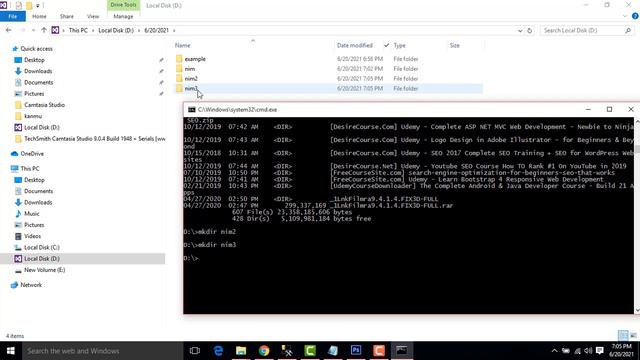Screen dimensions: 640x360
Task: Sort files by Name column
Action: point(182,45)
